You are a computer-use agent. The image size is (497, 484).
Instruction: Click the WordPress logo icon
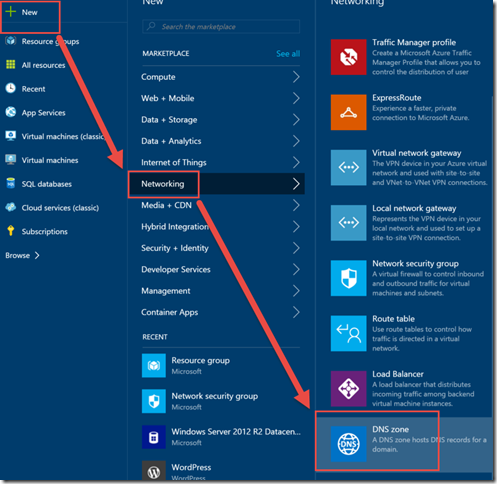[154, 471]
